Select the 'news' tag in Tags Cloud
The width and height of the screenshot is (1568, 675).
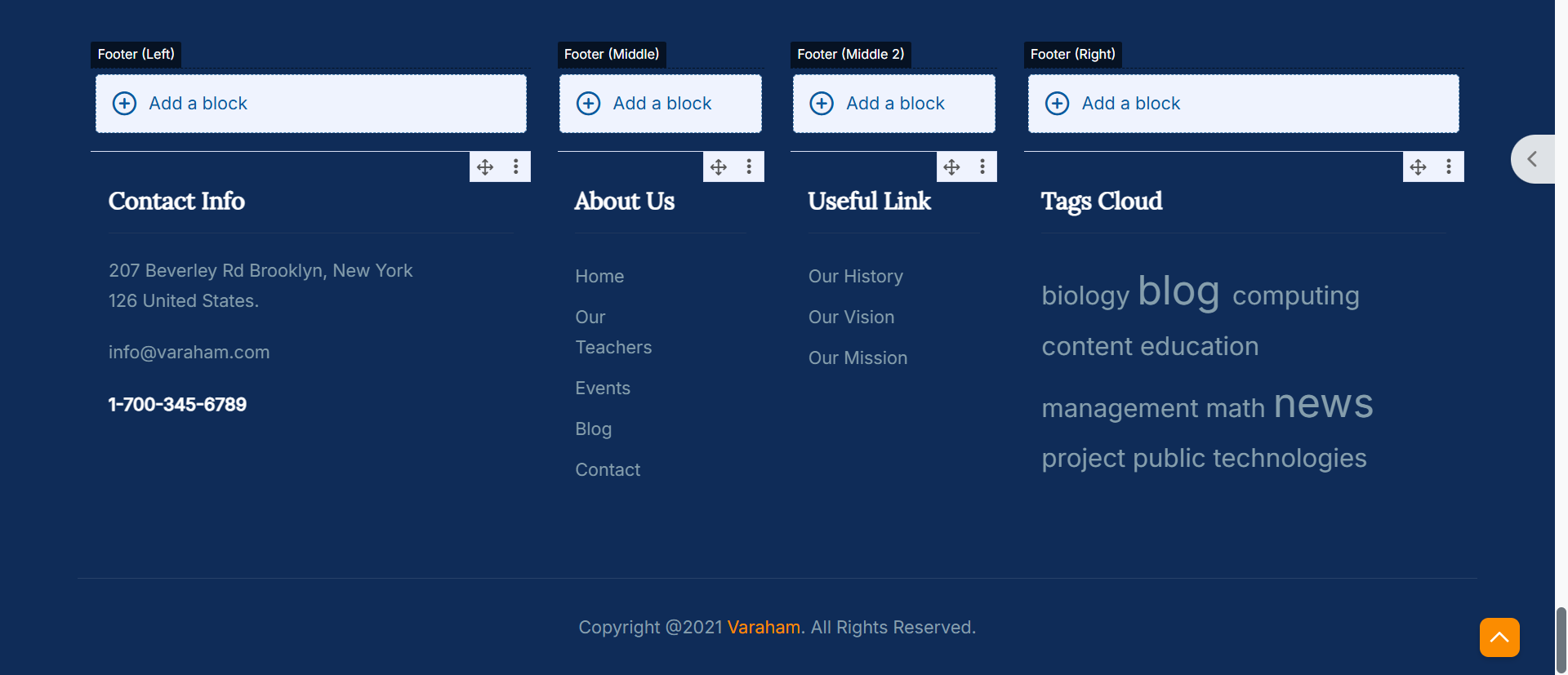1323,404
